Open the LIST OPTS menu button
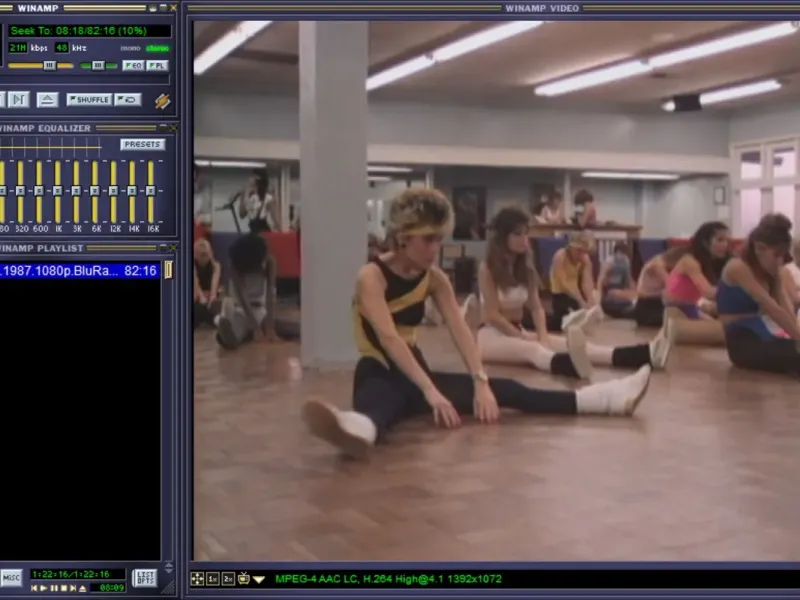The width and height of the screenshot is (800, 600). (145, 578)
